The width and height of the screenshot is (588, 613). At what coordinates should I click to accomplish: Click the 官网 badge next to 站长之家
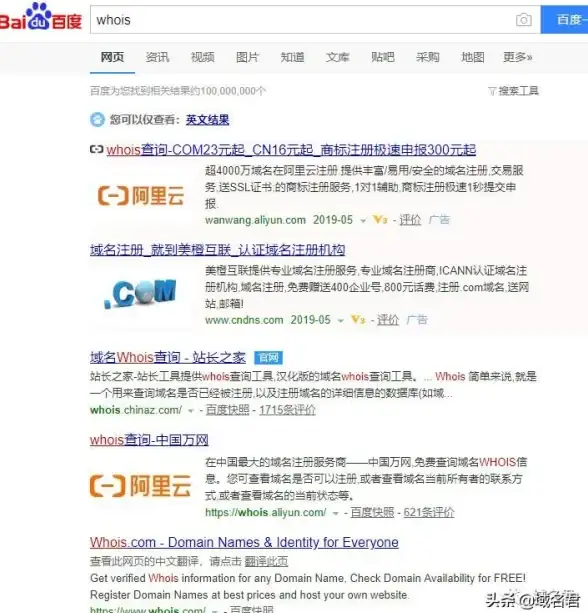268,358
